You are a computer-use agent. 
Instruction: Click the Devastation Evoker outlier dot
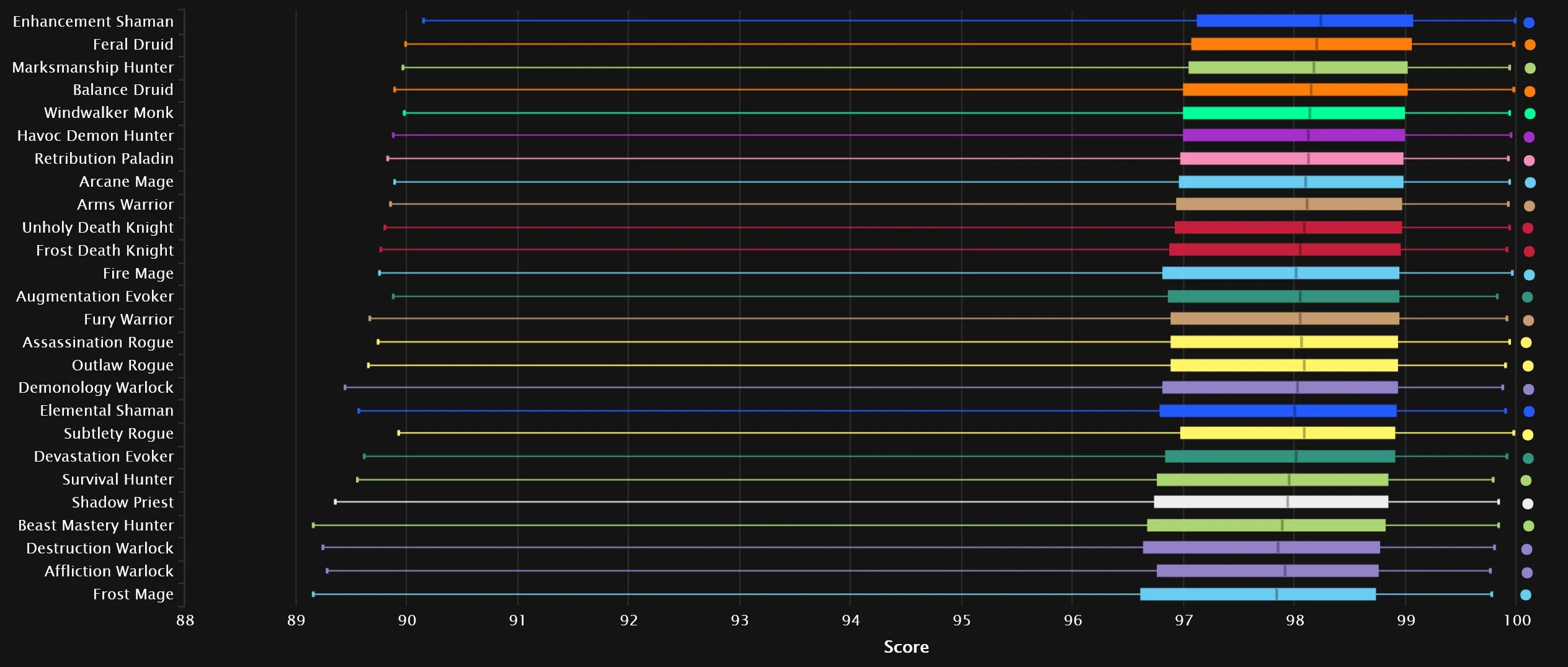point(1528,459)
